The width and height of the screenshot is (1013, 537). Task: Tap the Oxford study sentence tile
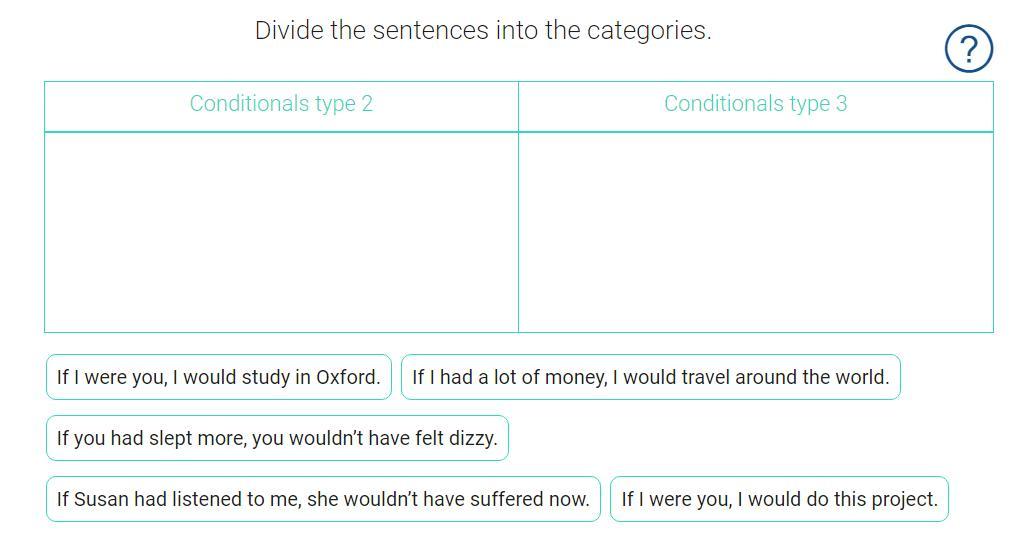click(218, 377)
